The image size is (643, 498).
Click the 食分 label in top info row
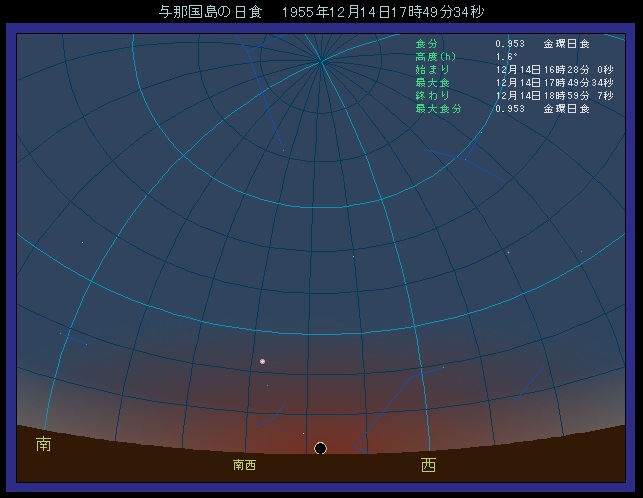(426, 44)
